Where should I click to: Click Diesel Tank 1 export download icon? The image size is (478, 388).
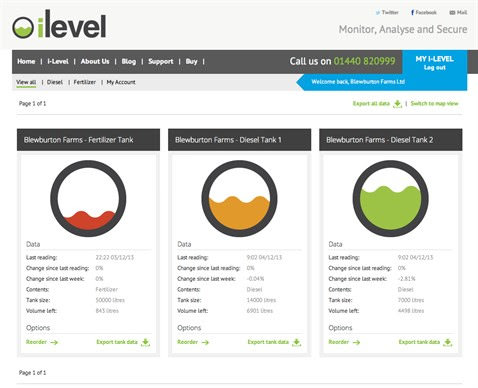tap(297, 343)
